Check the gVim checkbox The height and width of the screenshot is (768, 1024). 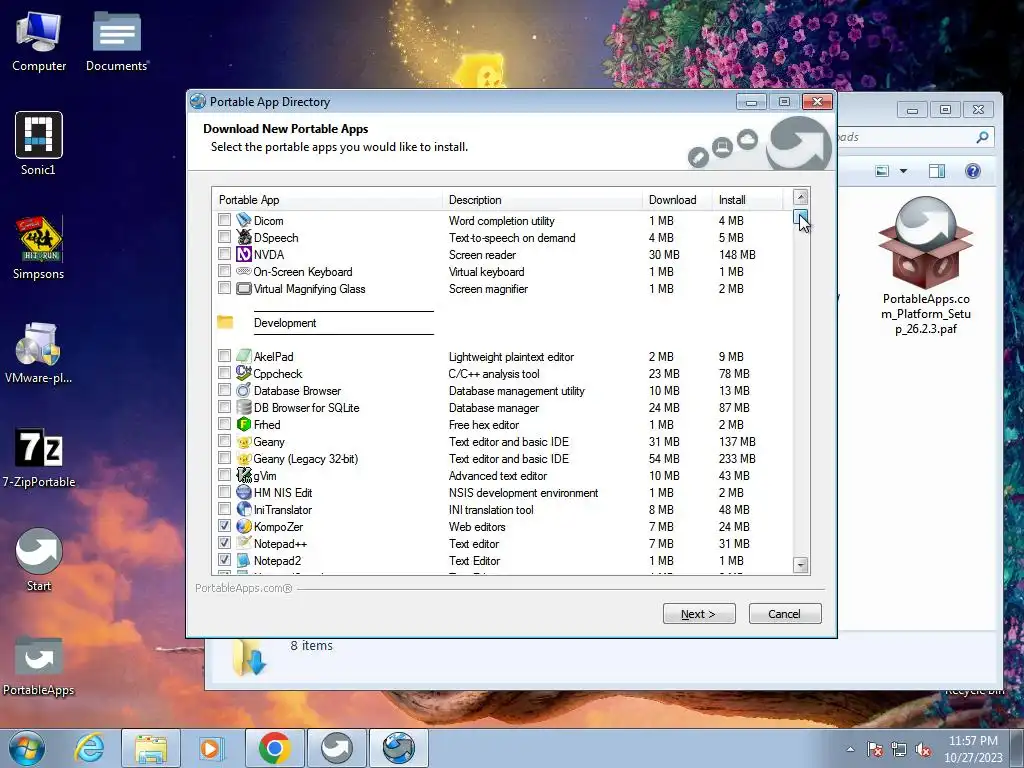[x=224, y=474]
